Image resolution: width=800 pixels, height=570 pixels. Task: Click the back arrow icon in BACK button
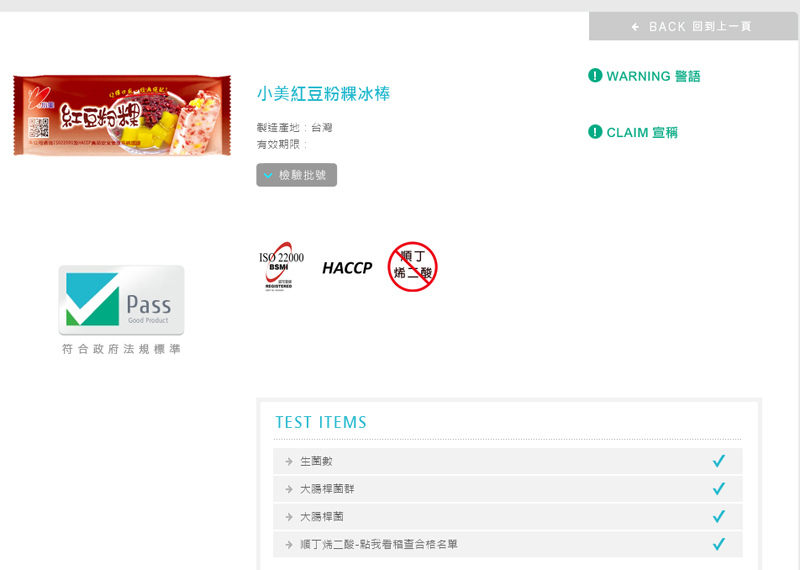tap(635, 27)
